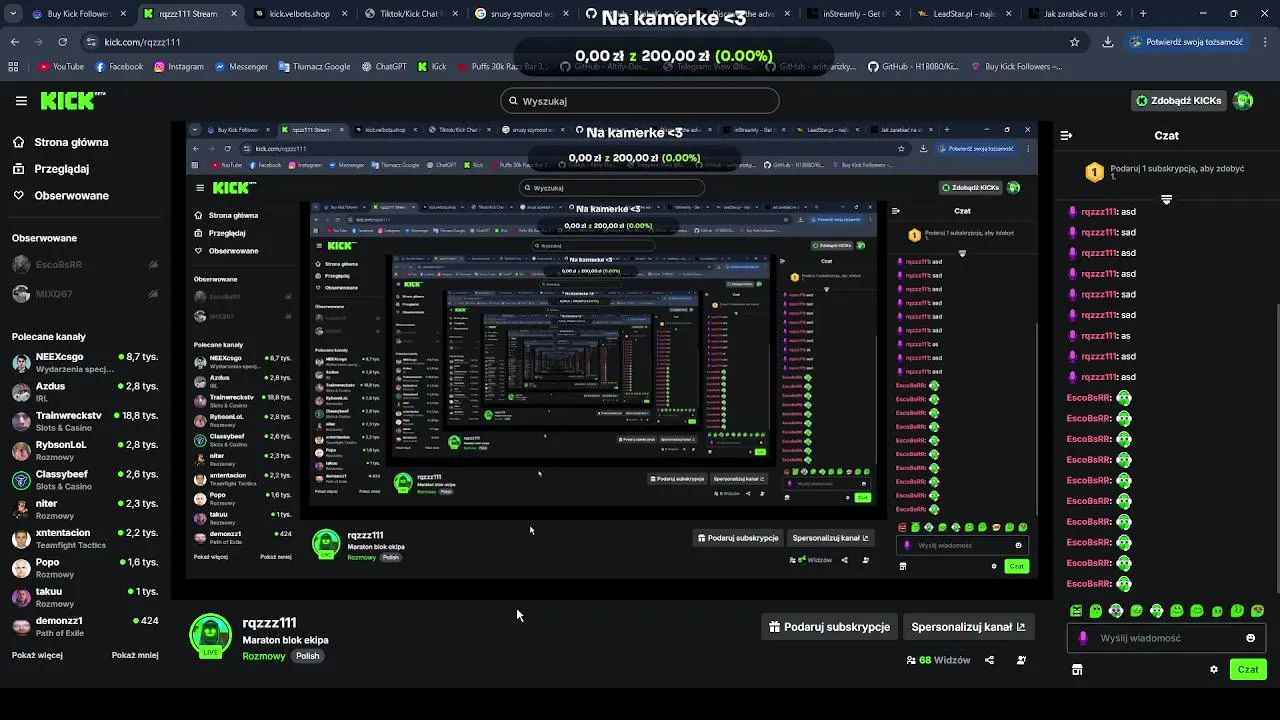Open followed channel MIXQ67
Viewport: 1280px width, 720px height.
85,294
